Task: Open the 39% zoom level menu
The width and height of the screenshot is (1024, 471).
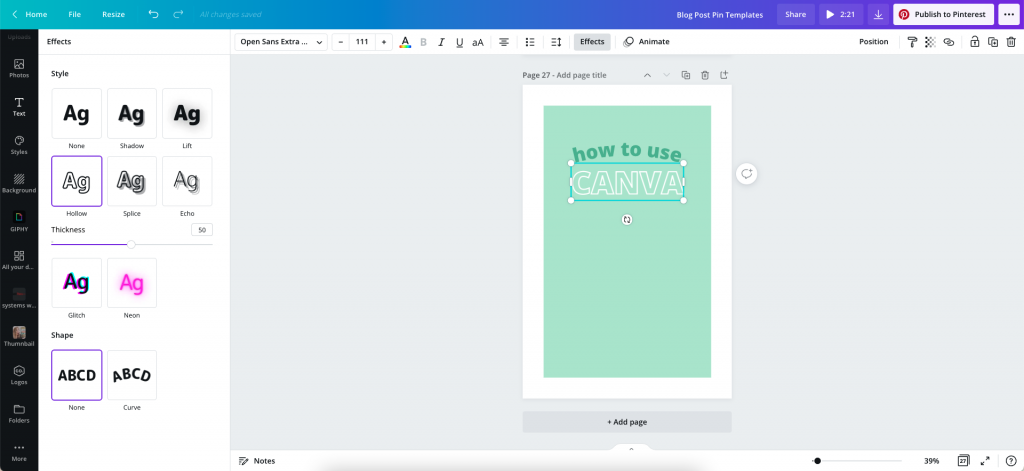Action: click(x=931, y=461)
